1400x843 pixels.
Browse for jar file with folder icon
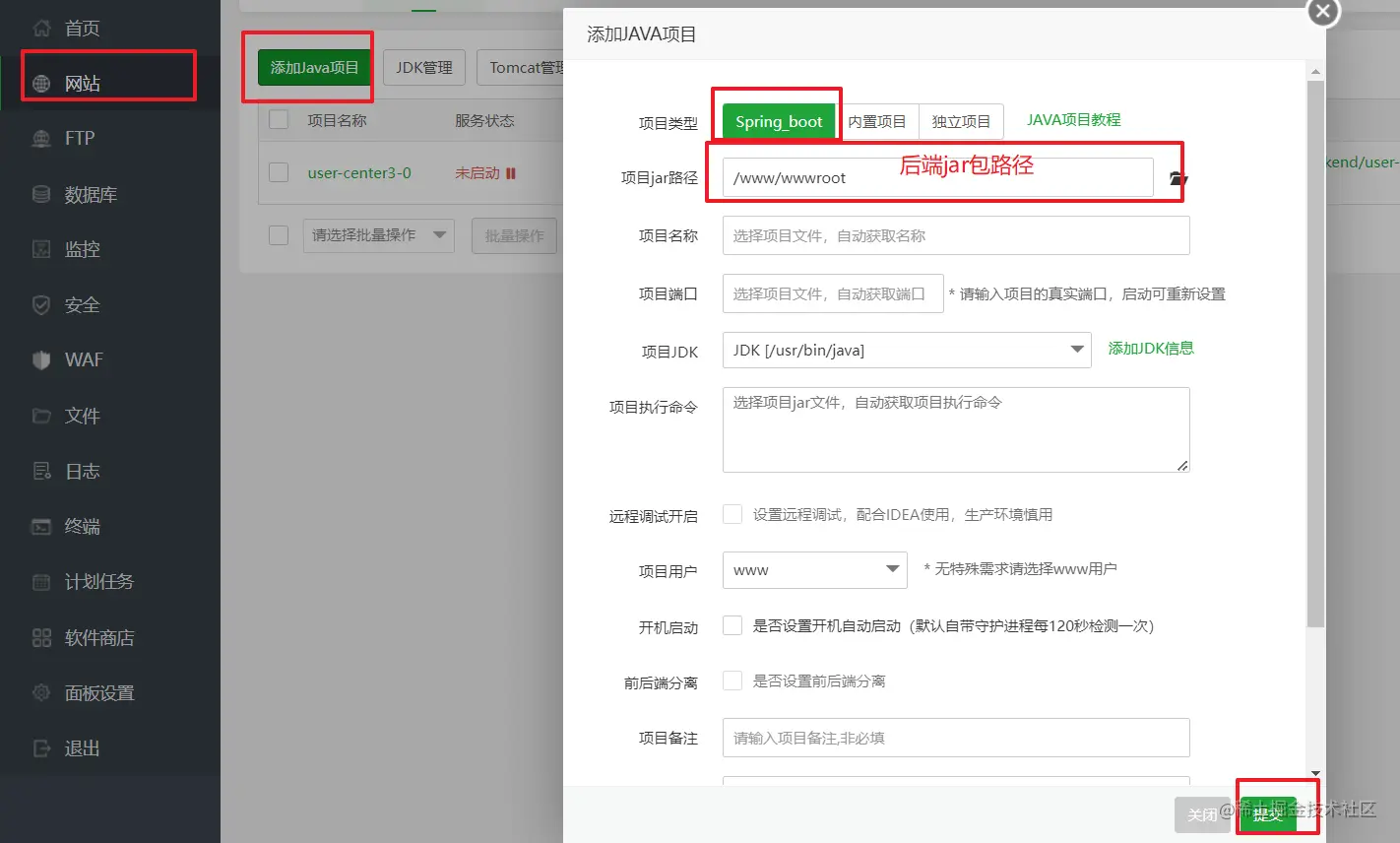pyautogui.click(x=1178, y=178)
